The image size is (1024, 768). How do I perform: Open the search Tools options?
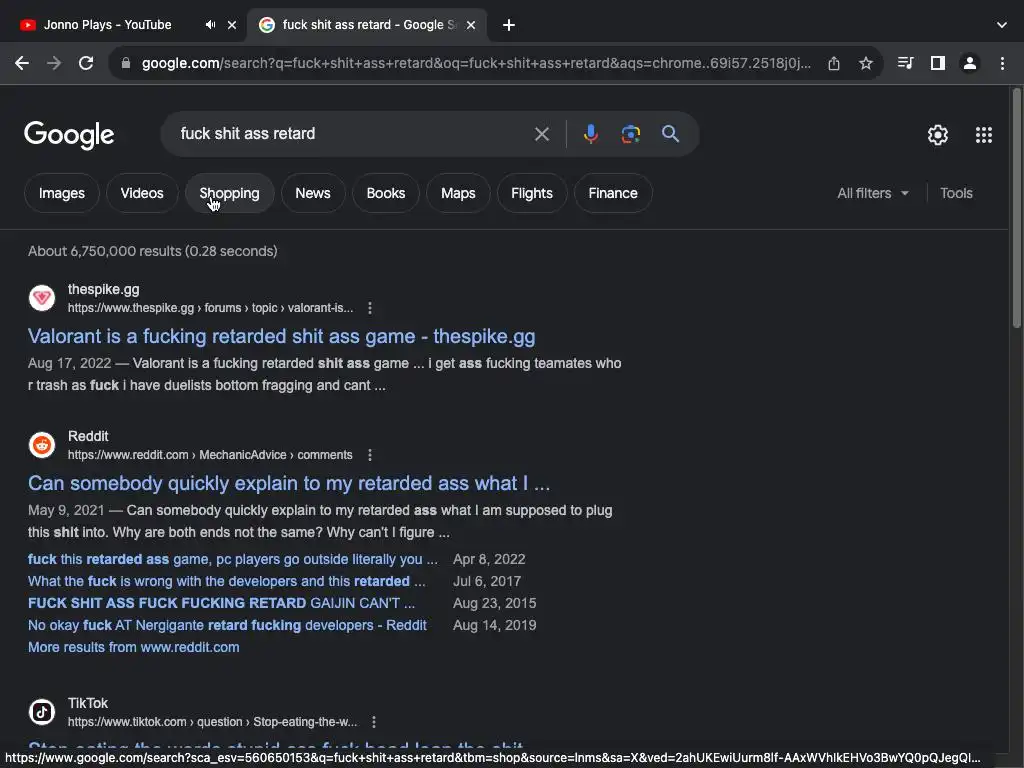tap(957, 193)
